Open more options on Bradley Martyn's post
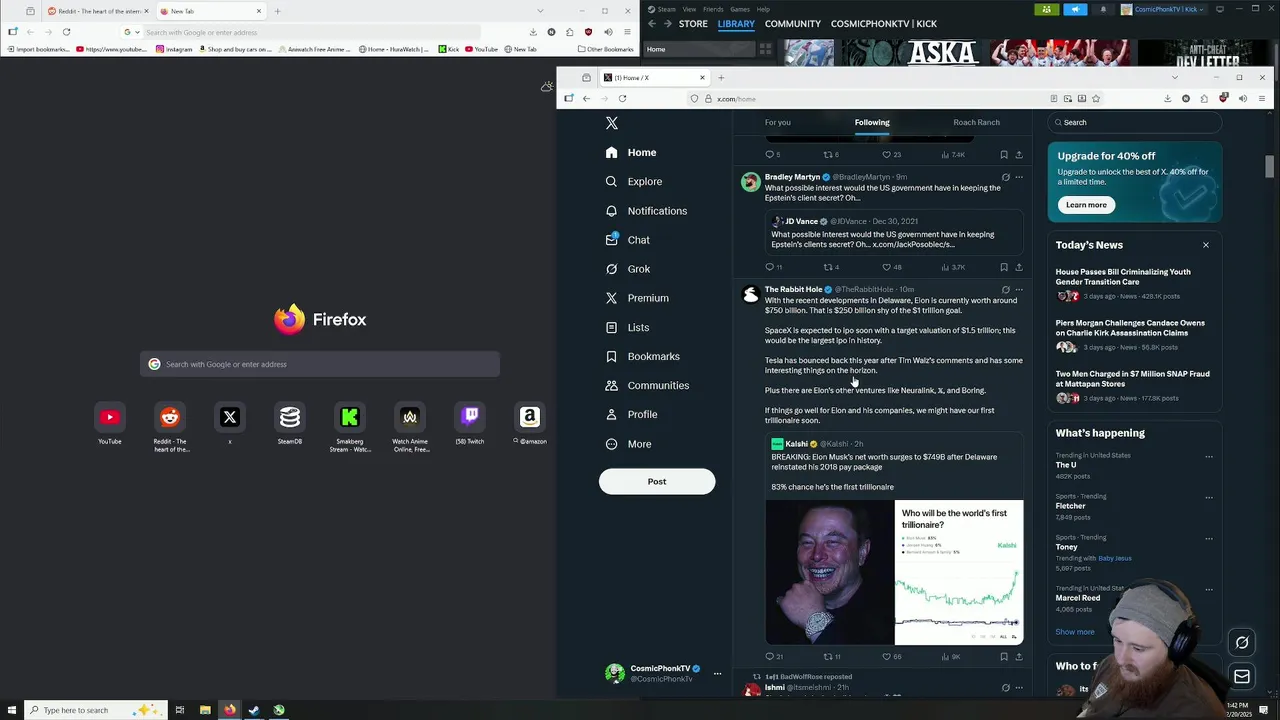 (1019, 177)
